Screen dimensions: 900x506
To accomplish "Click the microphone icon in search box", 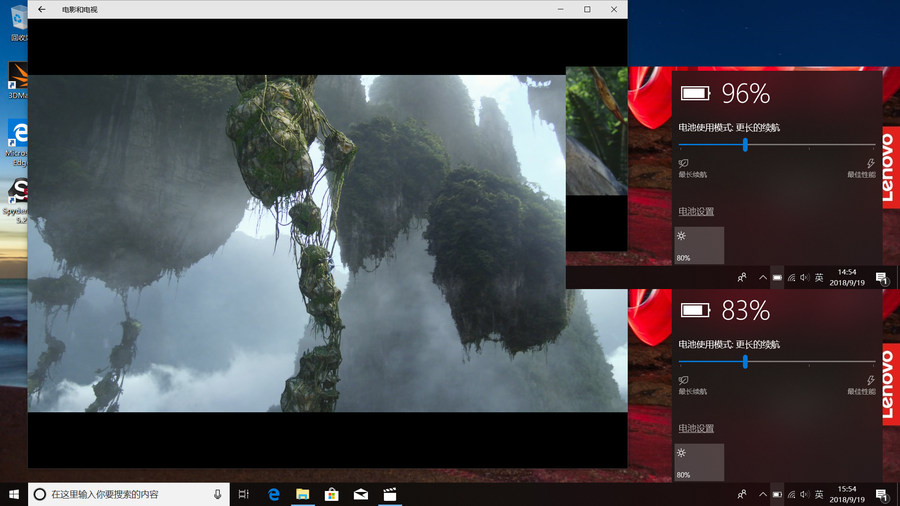I will pos(218,494).
